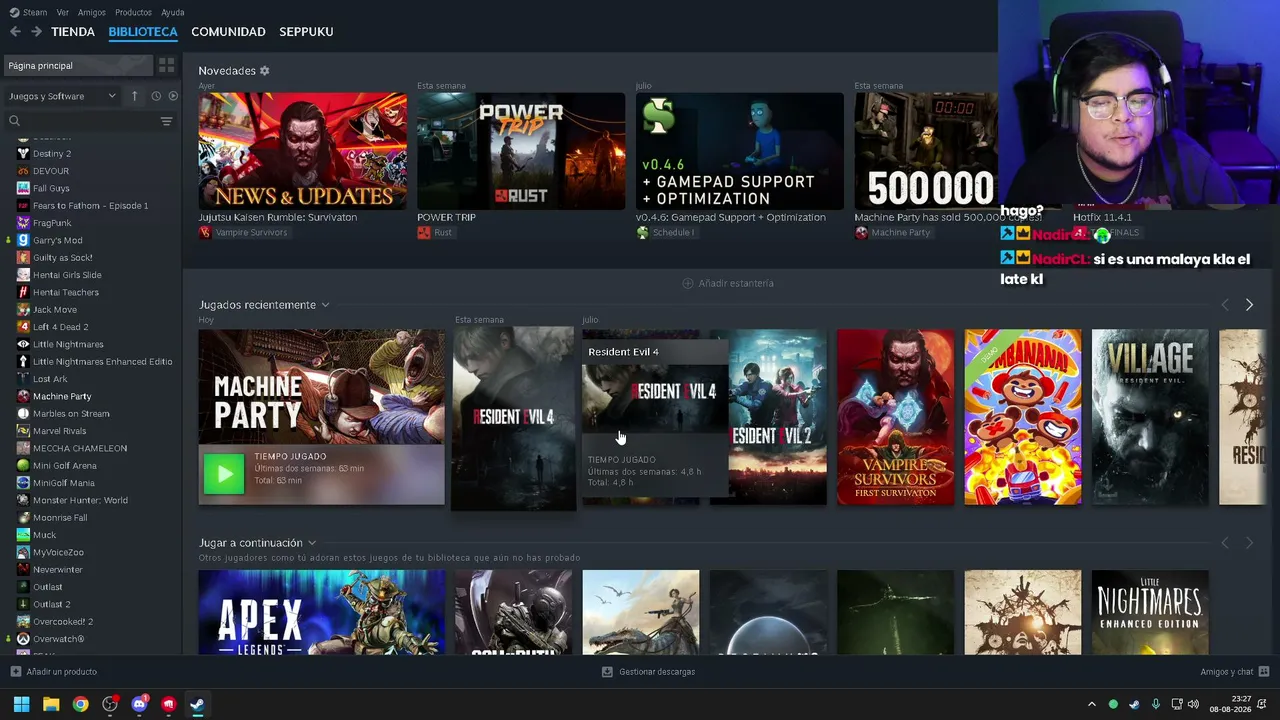Launch Google Chrome from the taskbar
Viewport: 1280px width, 720px height.
80,704
